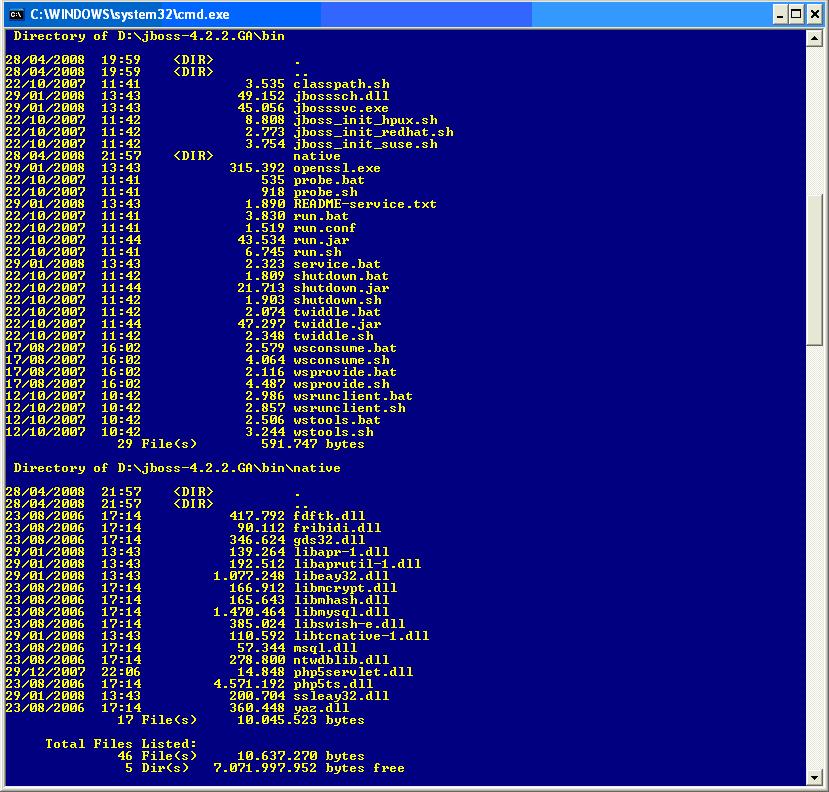
Task: Click the service.bat file name
Action: tap(337, 264)
